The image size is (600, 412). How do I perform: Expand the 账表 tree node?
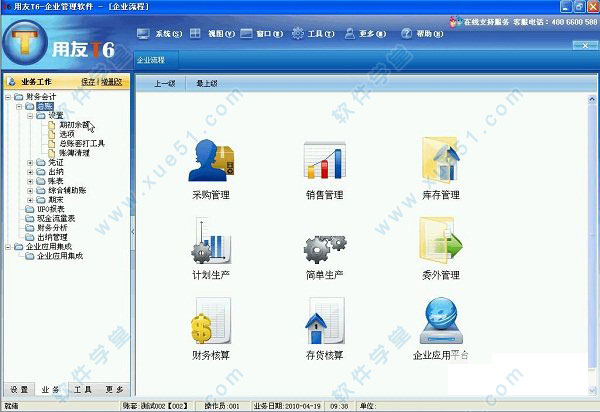(x=30, y=181)
